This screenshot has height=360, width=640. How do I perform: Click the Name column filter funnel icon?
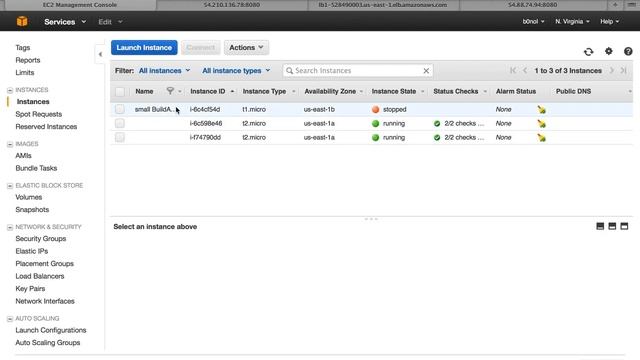tap(170, 91)
